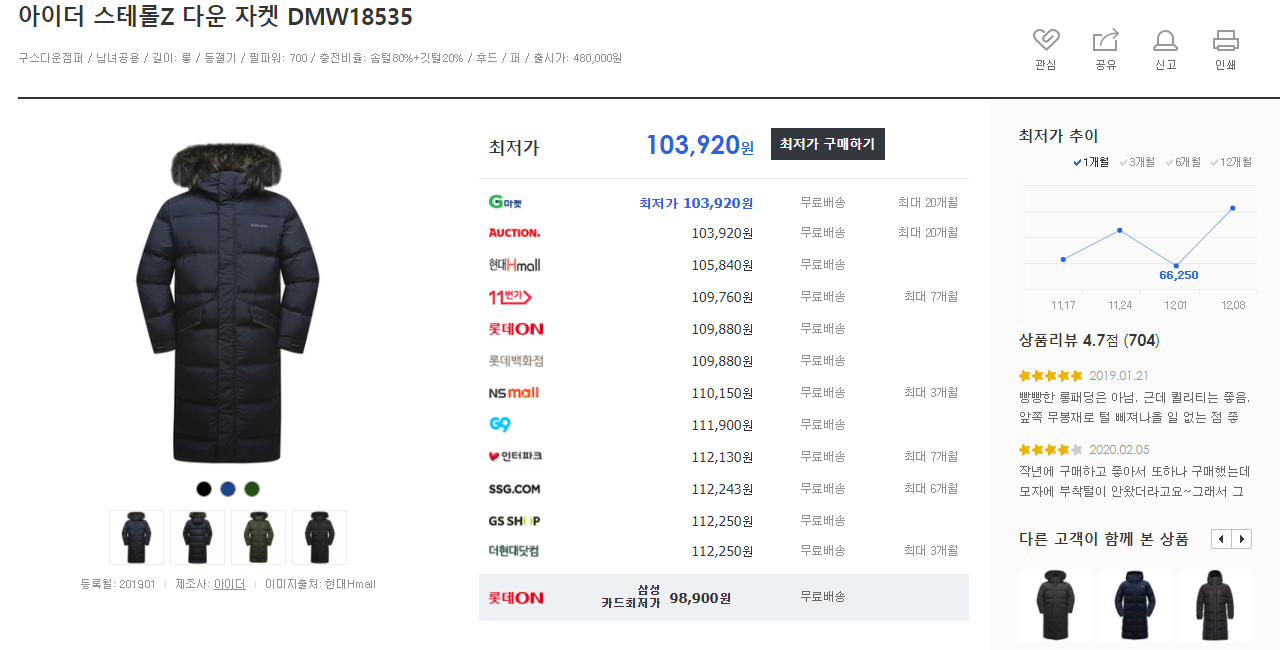Image resolution: width=1287 pixels, height=650 pixels.
Task: Show previous related products arrow
Action: (1221, 539)
